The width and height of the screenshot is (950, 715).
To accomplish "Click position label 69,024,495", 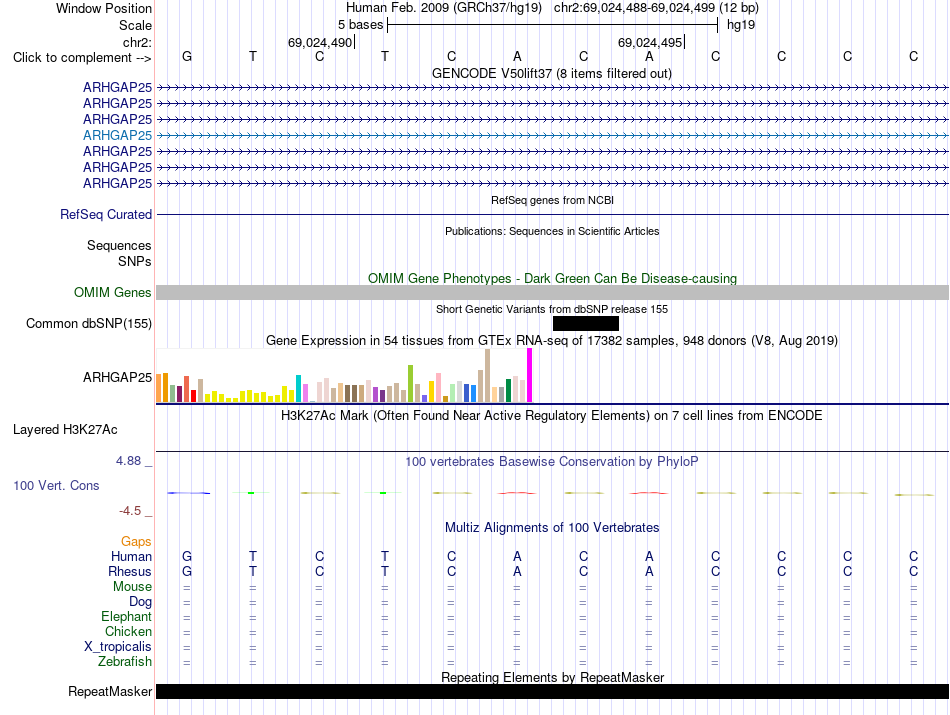I will click(650, 42).
